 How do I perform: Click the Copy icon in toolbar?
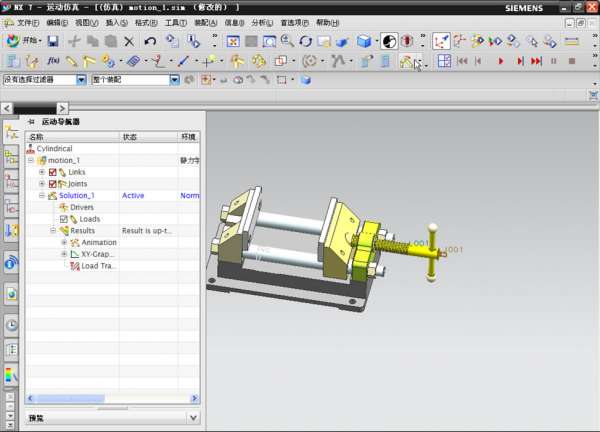[x=92, y=41]
